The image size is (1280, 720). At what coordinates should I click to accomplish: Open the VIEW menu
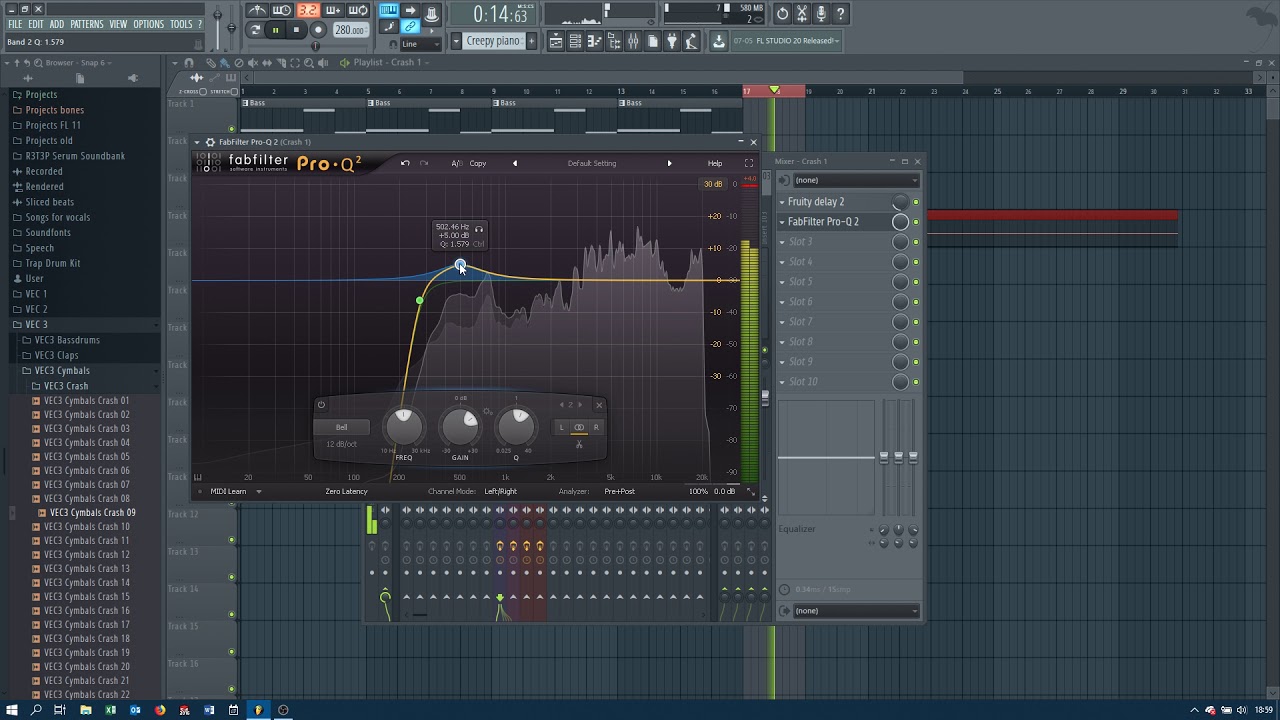pos(118,24)
